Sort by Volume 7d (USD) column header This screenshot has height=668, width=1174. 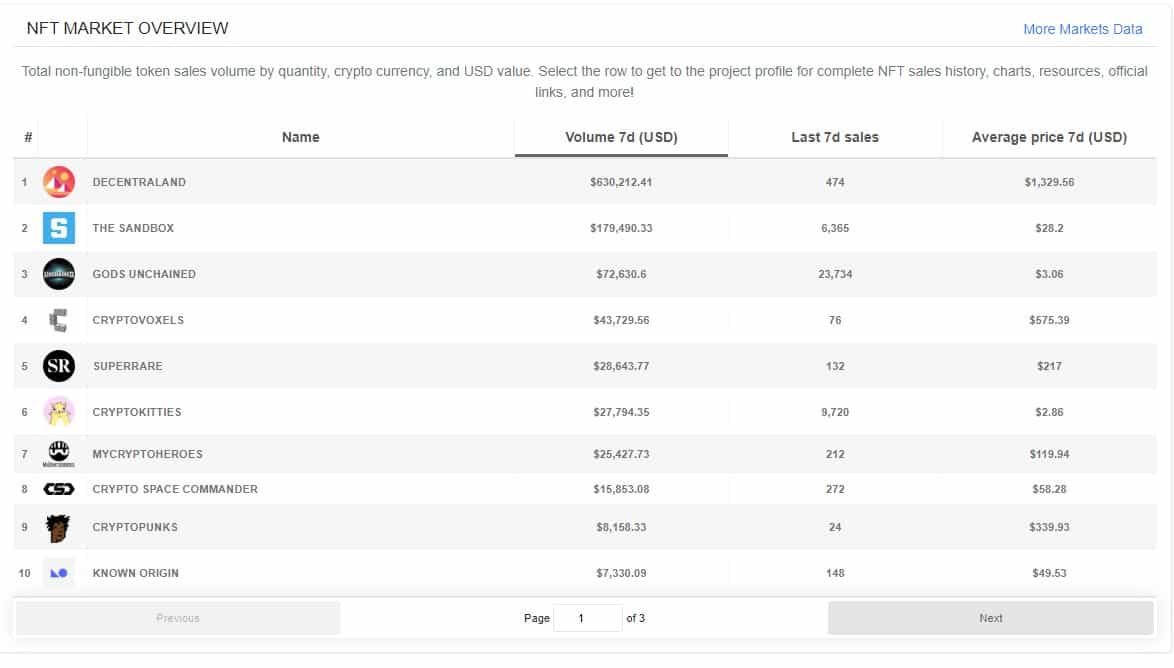tap(621, 137)
